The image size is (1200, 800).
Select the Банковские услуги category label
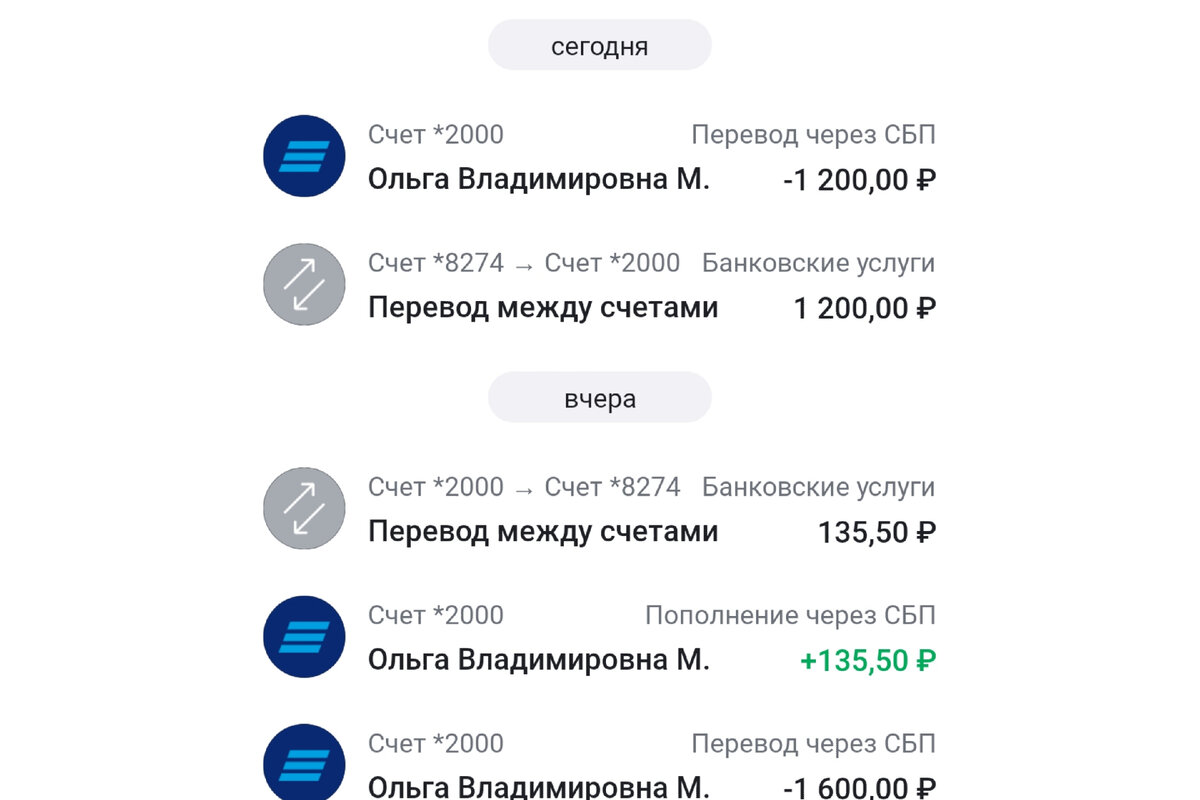pos(820,262)
